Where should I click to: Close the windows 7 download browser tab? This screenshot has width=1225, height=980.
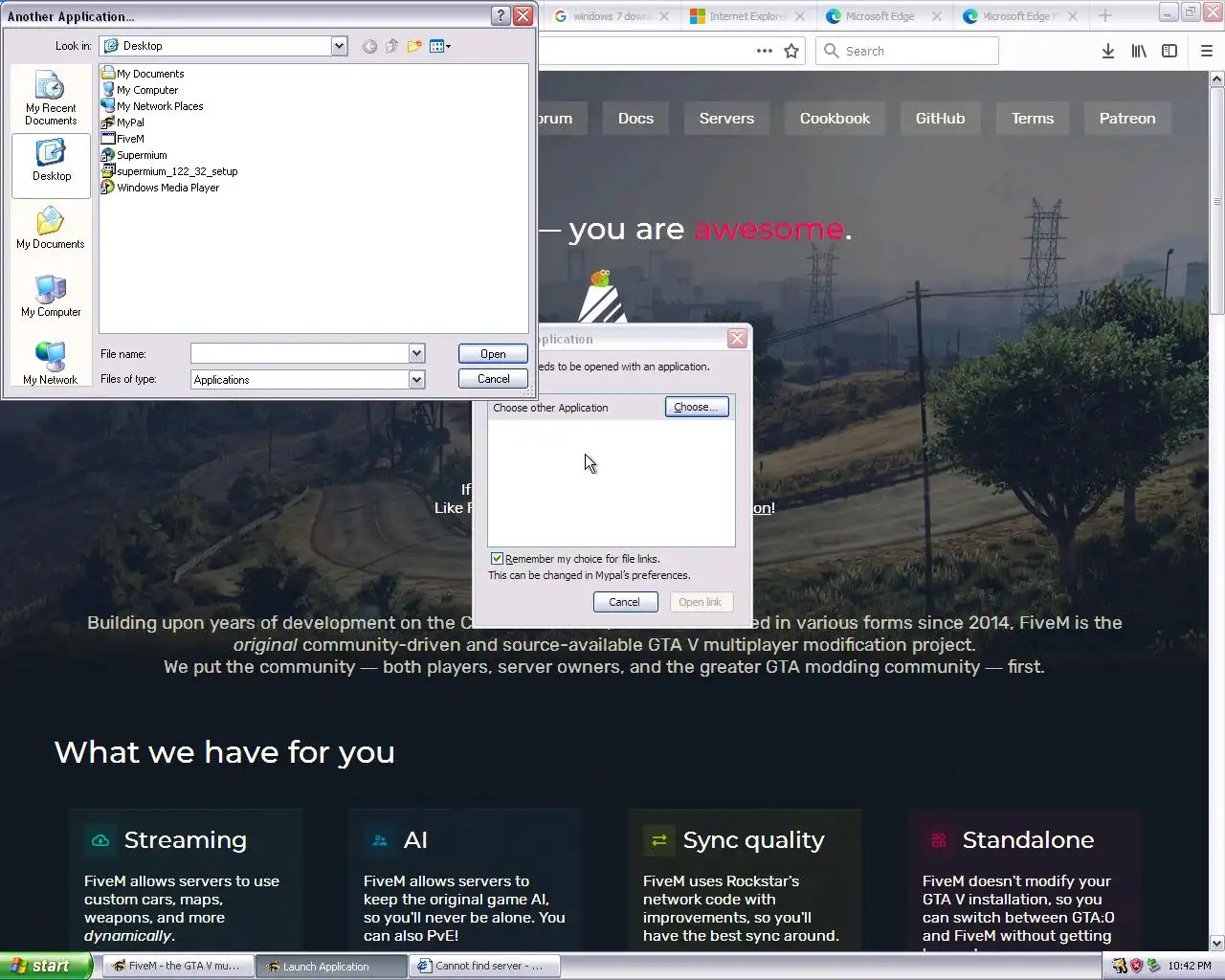[663, 16]
